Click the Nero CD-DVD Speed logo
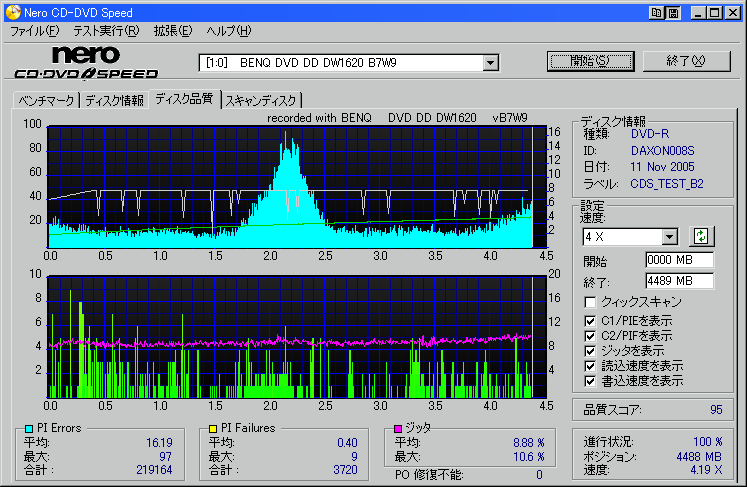Screen dimensions: 747x487 coord(86,62)
